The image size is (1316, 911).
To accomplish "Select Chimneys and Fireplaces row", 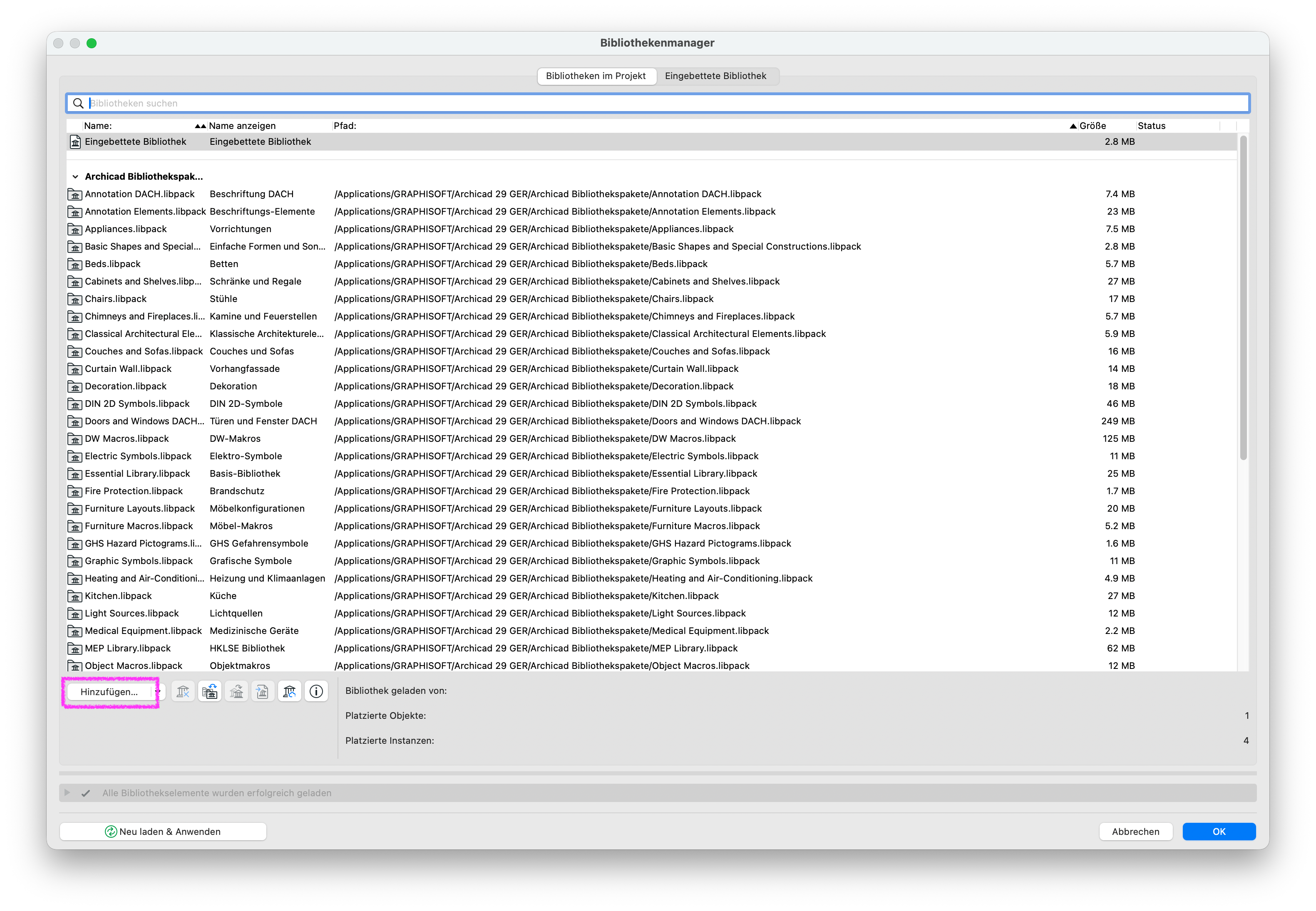I will (x=651, y=316).
